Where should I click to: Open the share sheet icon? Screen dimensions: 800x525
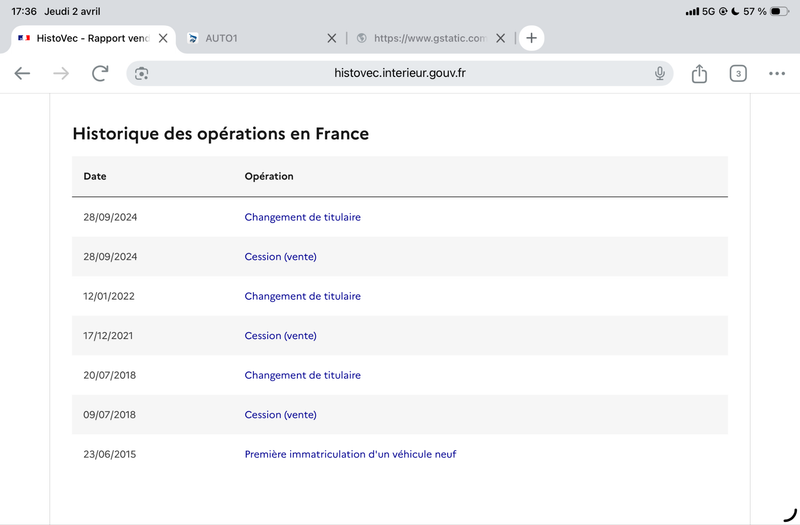700,74
